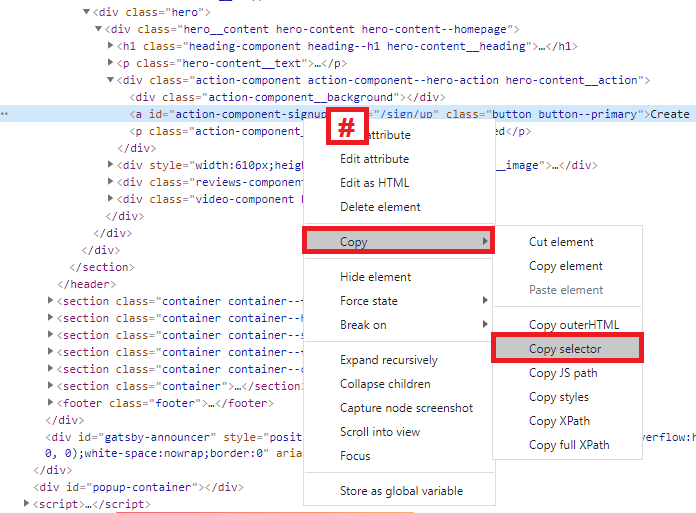Click the Break on submenu arrow
The width and height of the screenshot is (696, 513).
485,324
